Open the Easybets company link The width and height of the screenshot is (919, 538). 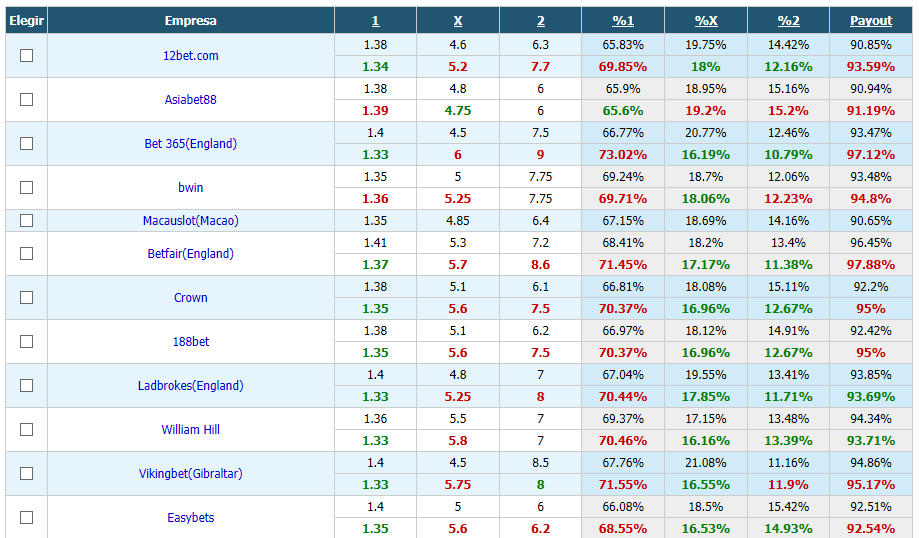pyautogui.click(x=190, y=517)
